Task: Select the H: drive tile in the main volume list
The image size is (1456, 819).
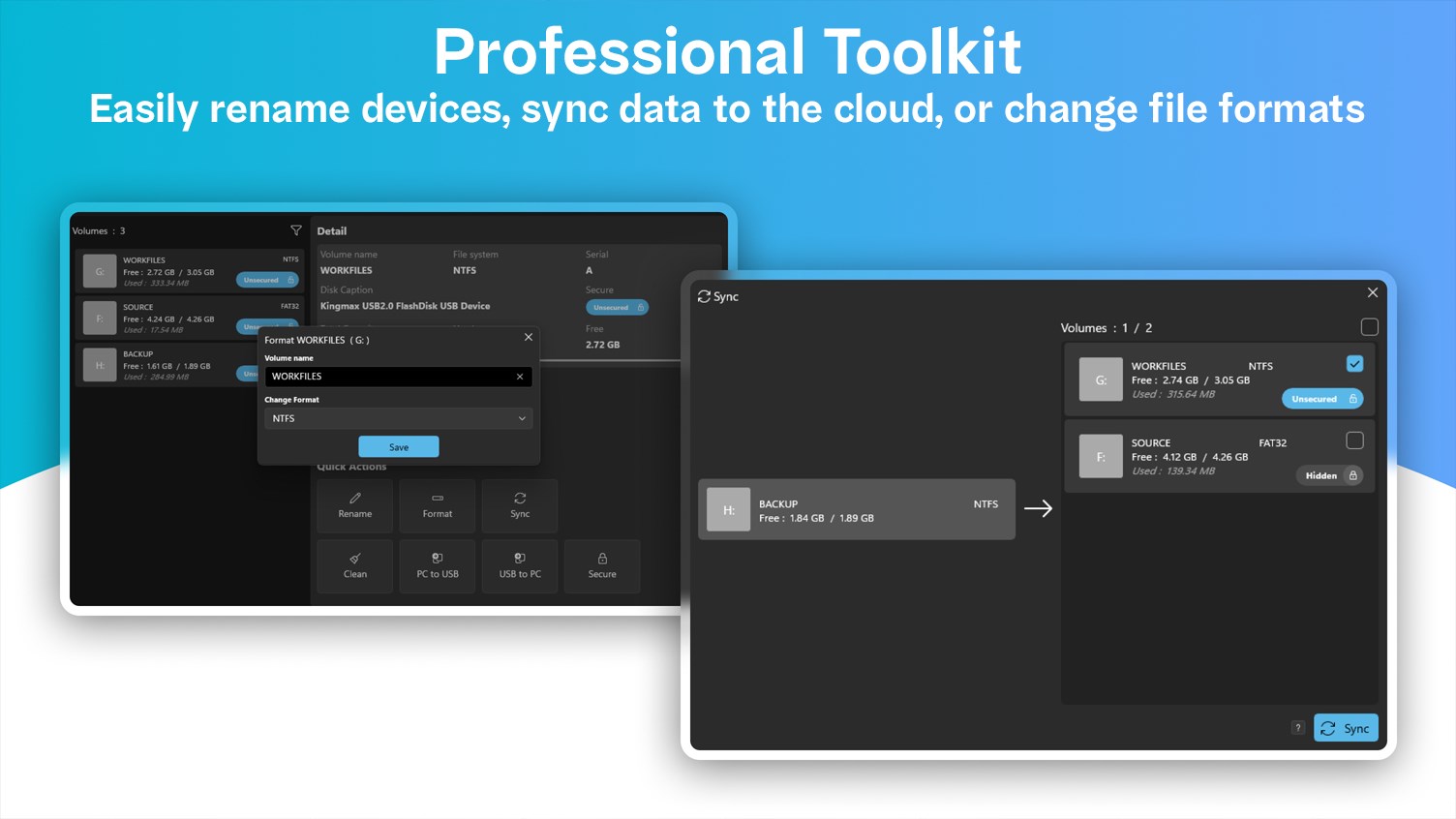Action: (x=100, y=365)
